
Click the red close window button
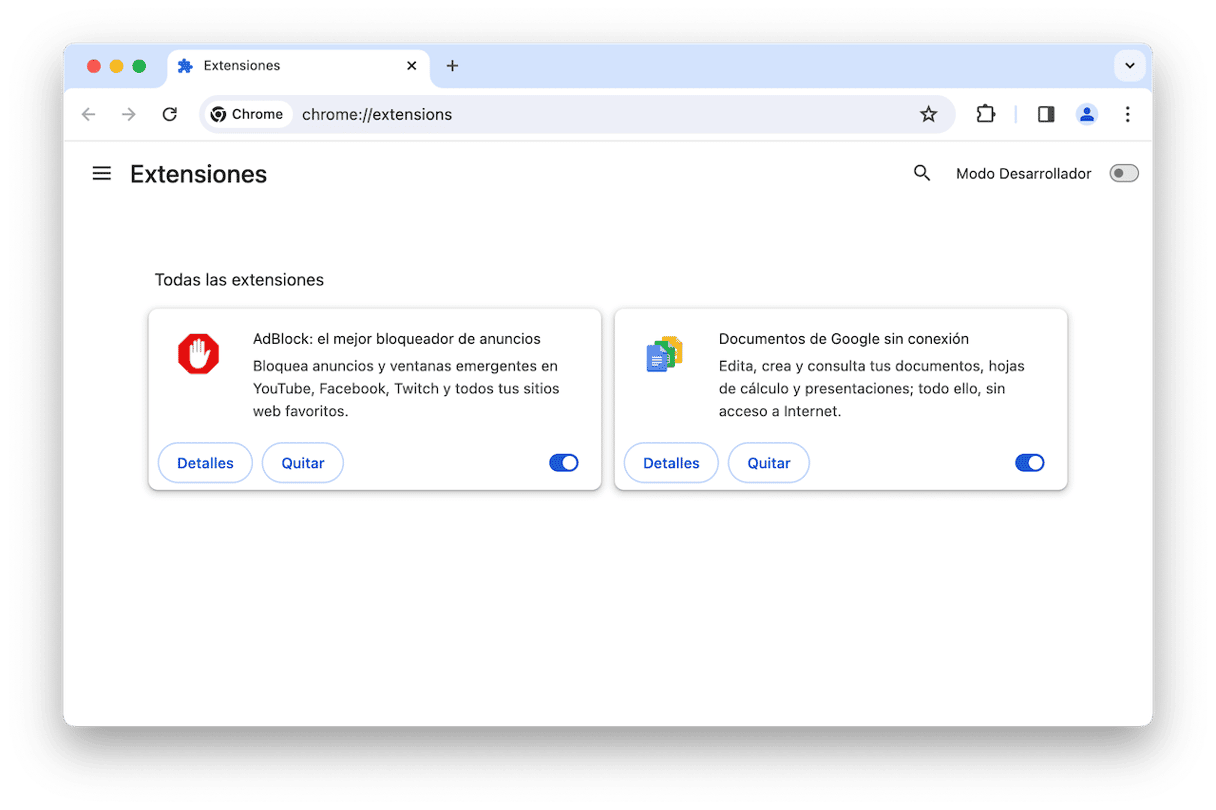tap(94, 66)
